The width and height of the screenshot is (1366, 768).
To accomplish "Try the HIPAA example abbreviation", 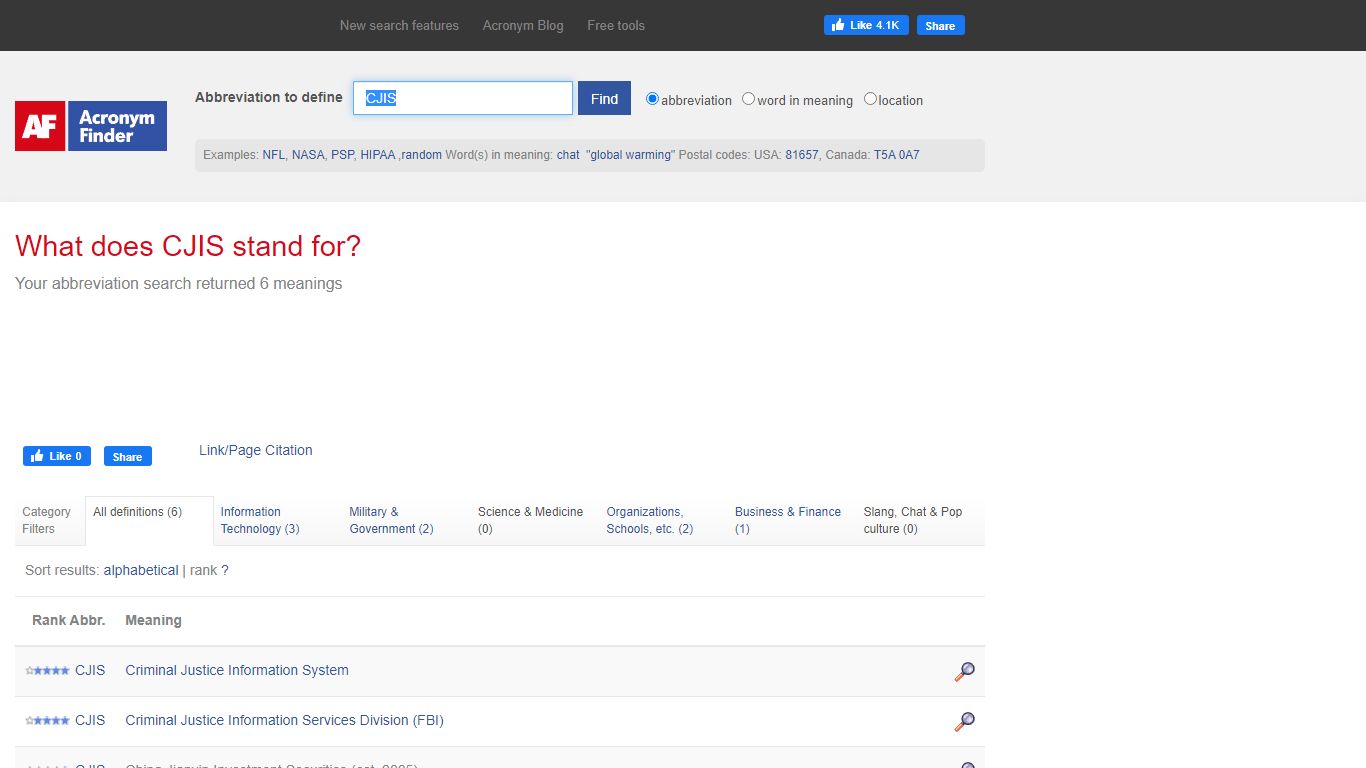I will tap(378, 155).
